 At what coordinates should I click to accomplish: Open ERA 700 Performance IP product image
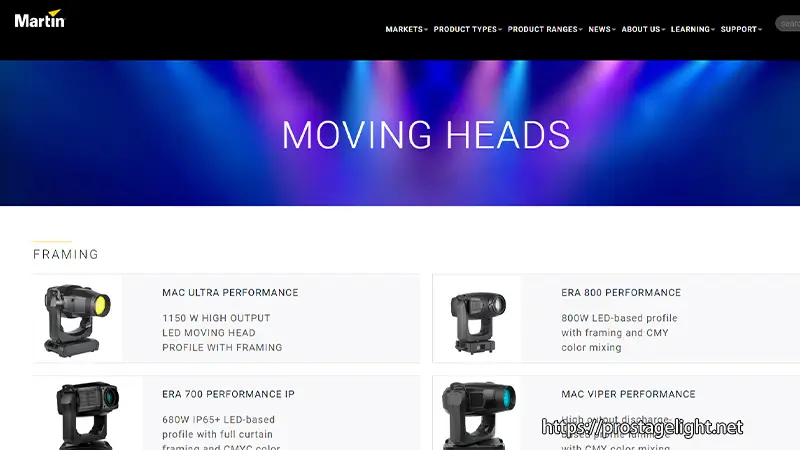[x=87, y=414]
